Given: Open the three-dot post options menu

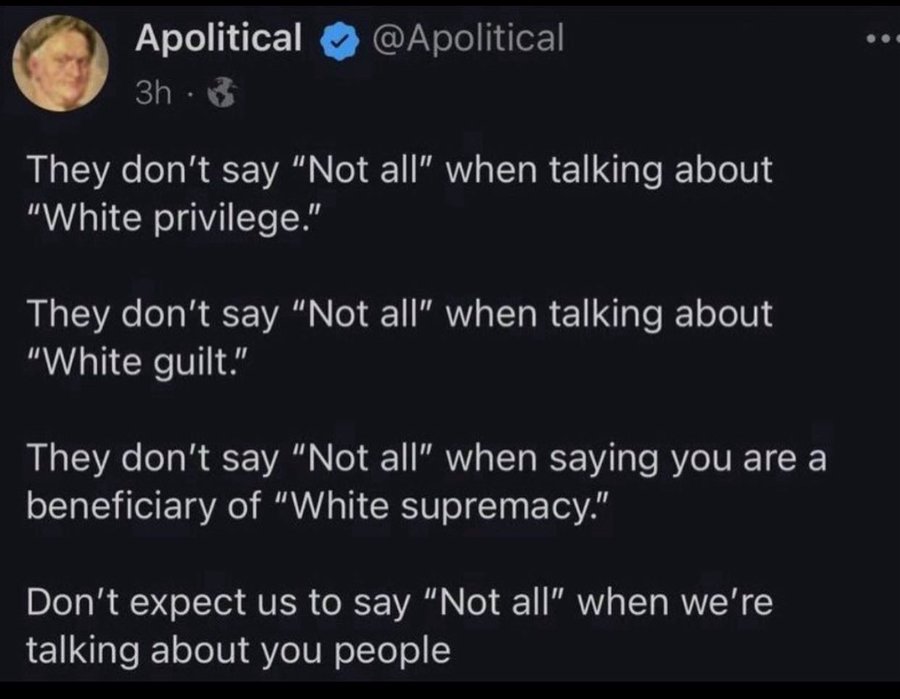Looking at the screenshot, I should (x=883, y=40).
